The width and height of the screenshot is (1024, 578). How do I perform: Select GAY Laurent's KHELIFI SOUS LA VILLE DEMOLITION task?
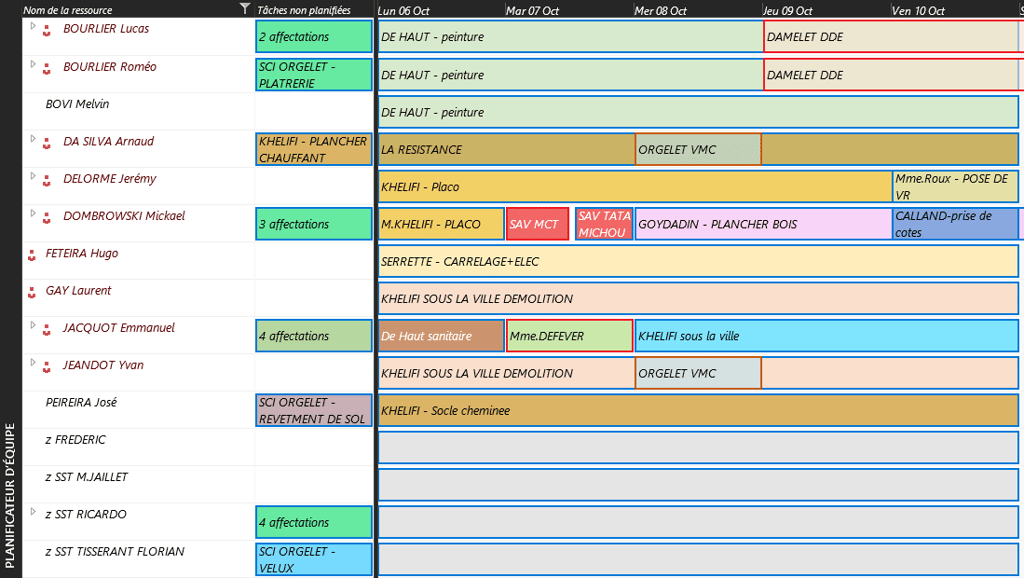pyautogui.click(x=698, y=298)
